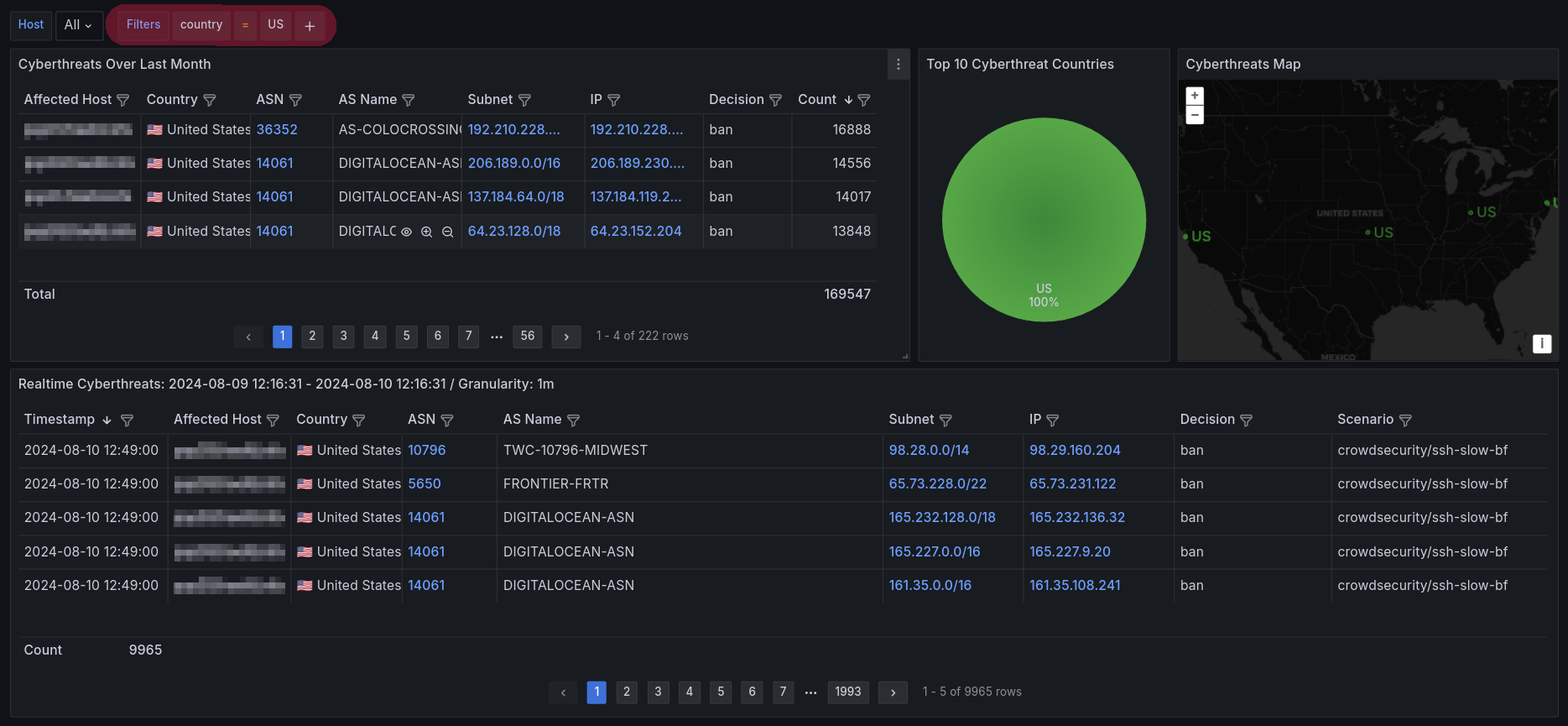Open AS Name filter in Realtime table
Image resolution: width=1568 pixels, height=726 pixels.
(x=574, y=420)
